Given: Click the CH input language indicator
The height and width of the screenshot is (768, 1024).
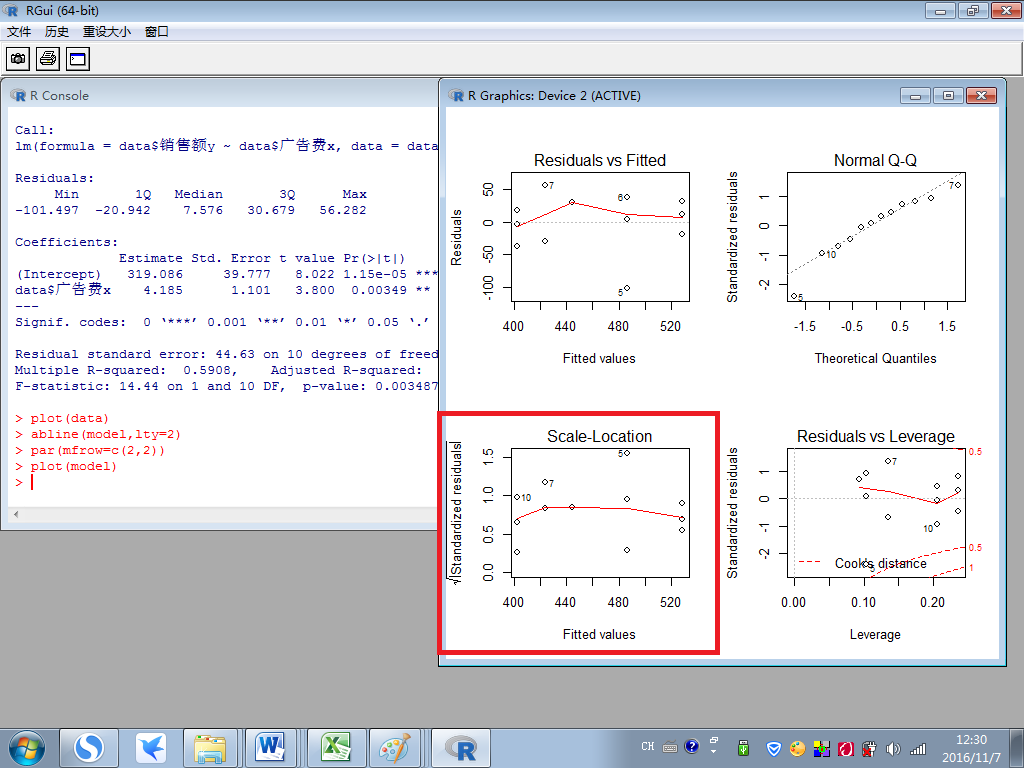Looking at the screenshot, I should [648, 746].
